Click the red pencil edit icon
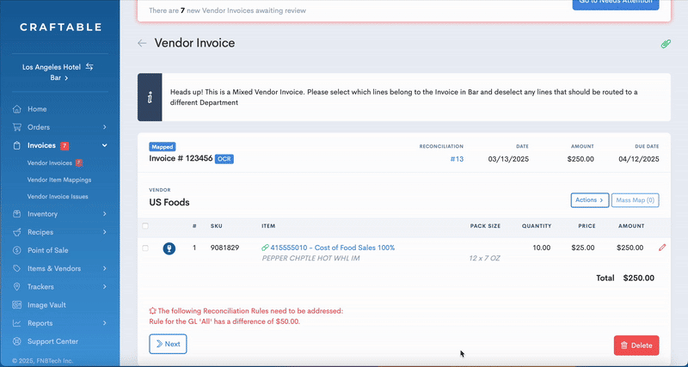 point(662,248)
